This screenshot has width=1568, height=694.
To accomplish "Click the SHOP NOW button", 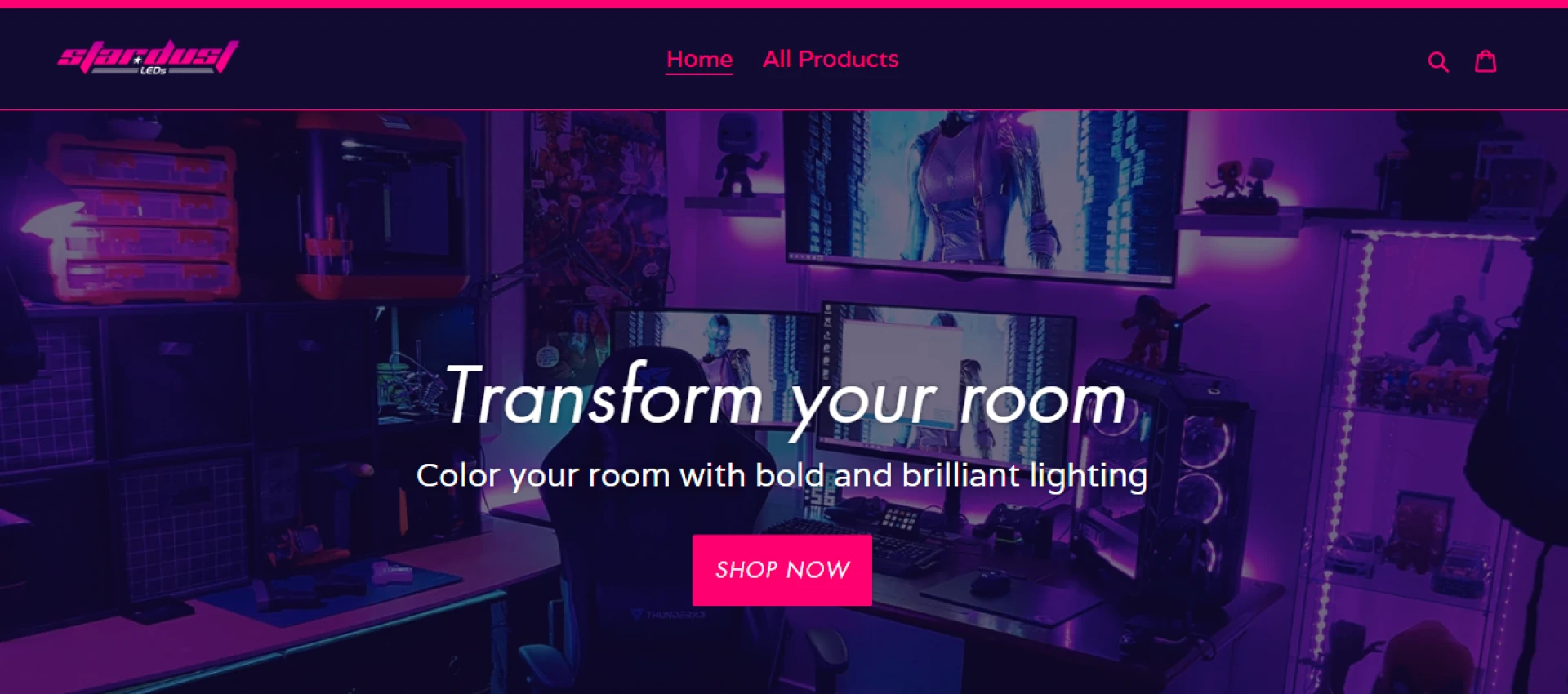I will click(x=782, y=570).
